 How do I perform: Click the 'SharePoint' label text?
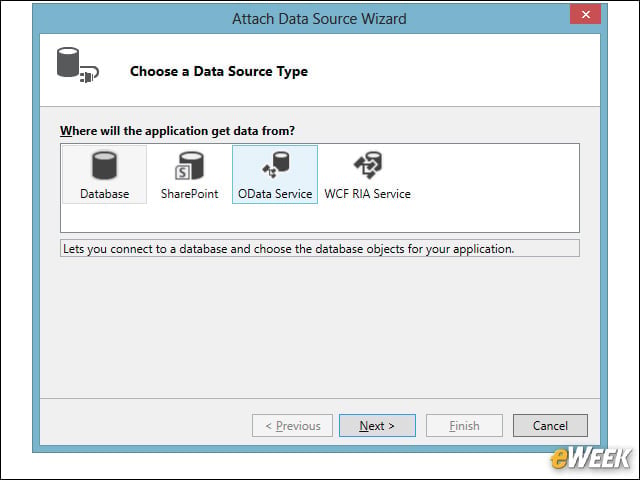189,194
